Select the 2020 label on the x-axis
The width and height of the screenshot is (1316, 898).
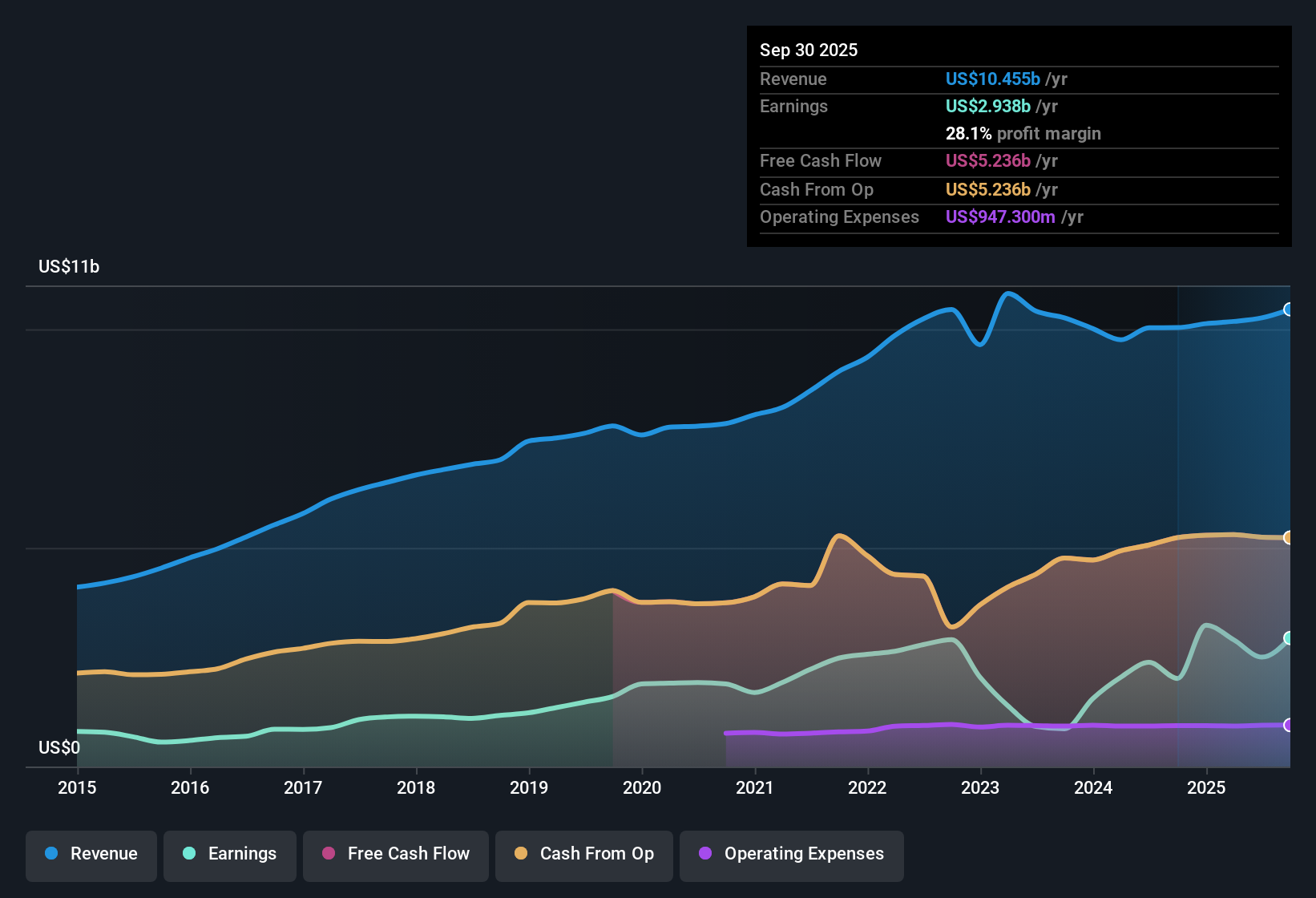click(x=642, y=788)
